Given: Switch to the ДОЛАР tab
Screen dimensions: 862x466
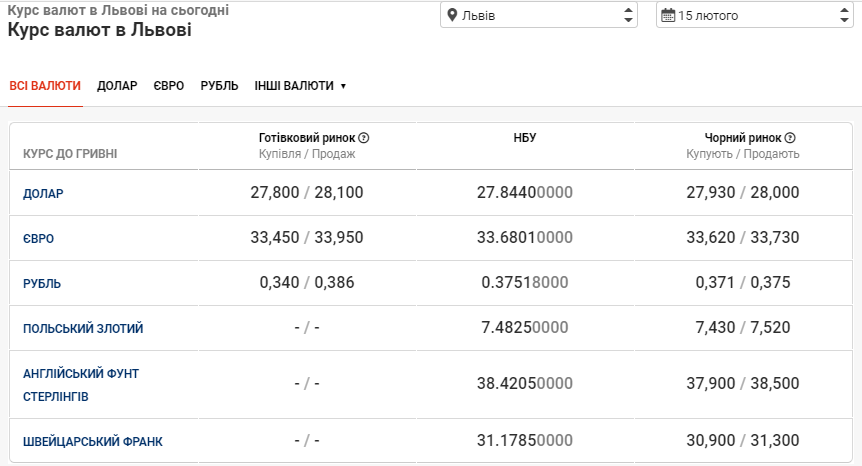Looking at the screenshot, I should [x=117, y=86].
